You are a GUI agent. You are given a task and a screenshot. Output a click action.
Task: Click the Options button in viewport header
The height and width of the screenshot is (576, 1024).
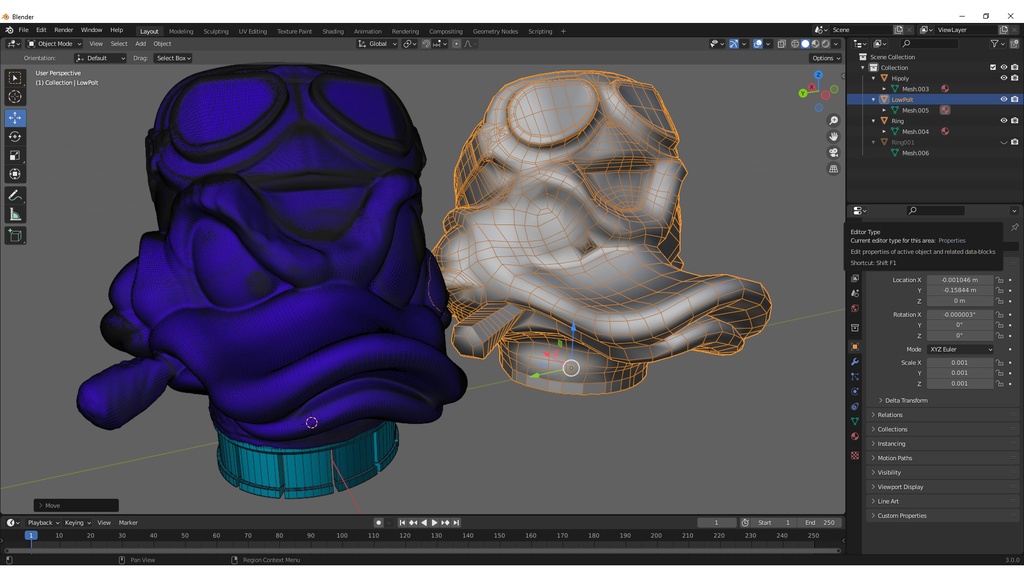pyautogui.click(x=824, y=58)
